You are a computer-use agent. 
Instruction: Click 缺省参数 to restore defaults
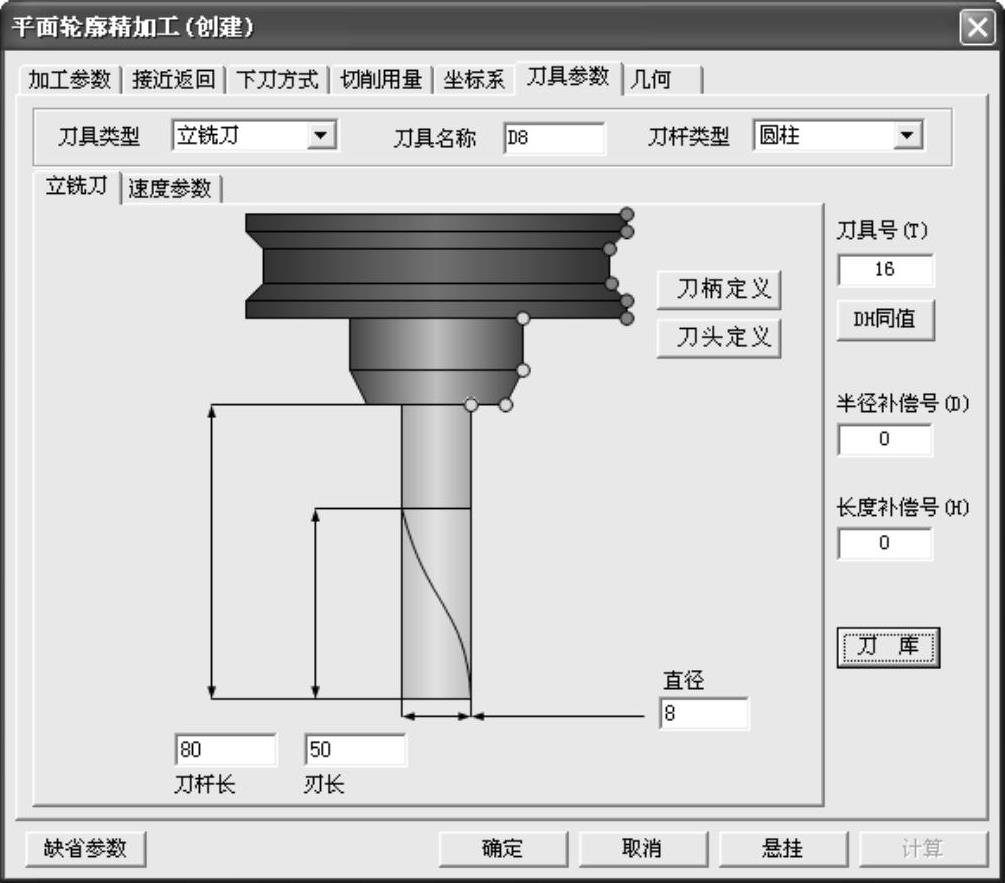point(85,848)
